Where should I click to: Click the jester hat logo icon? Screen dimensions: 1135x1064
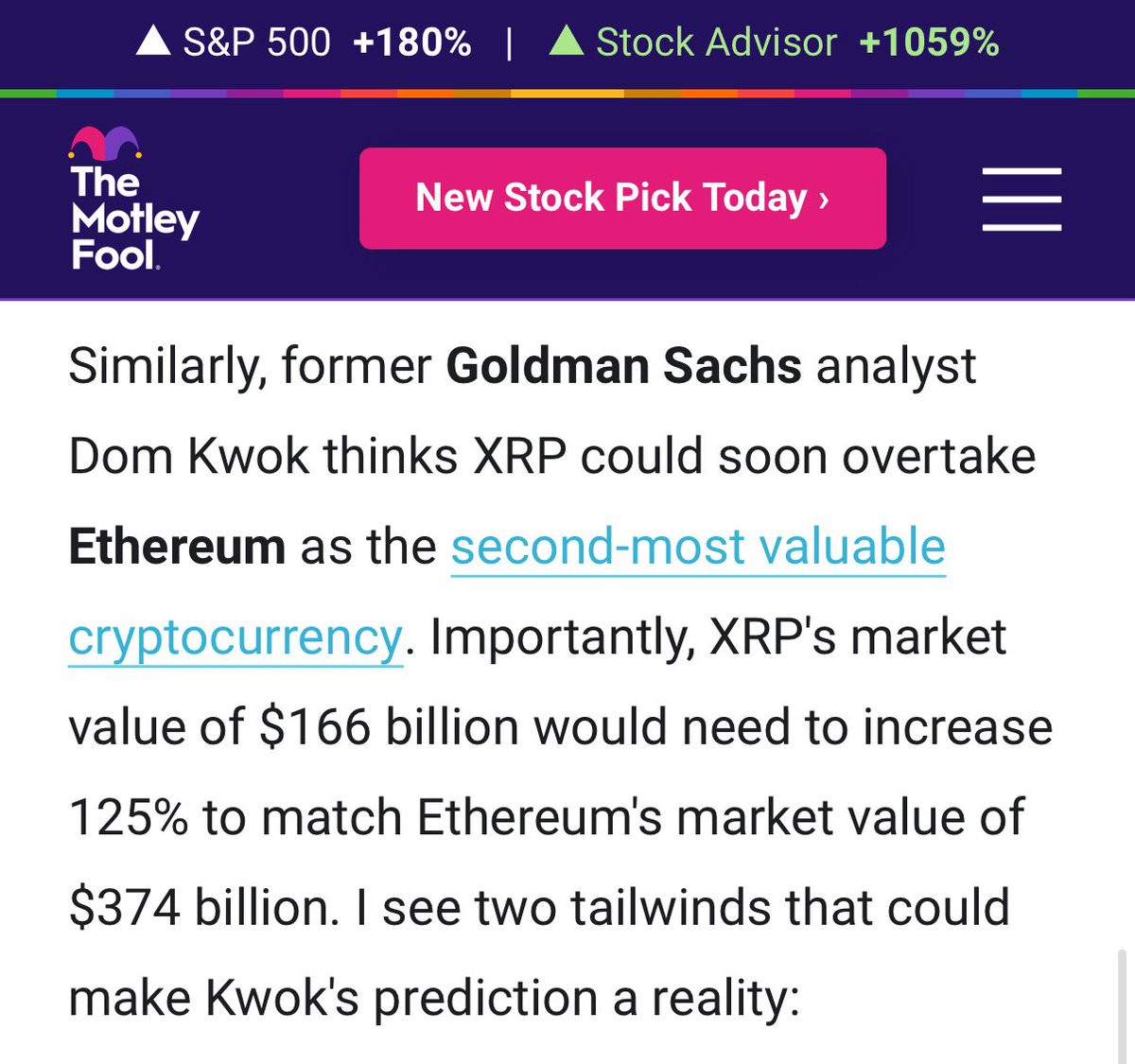click(105, 144)
